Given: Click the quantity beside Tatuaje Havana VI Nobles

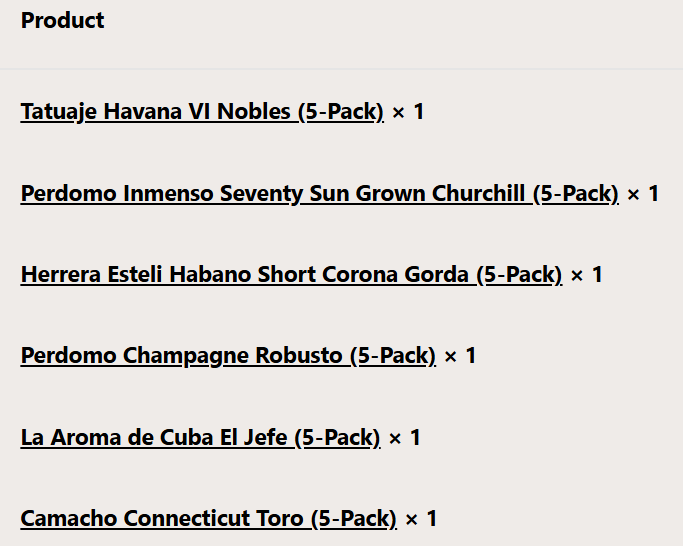Looking at the screenshot, I should tap(408, 112).
